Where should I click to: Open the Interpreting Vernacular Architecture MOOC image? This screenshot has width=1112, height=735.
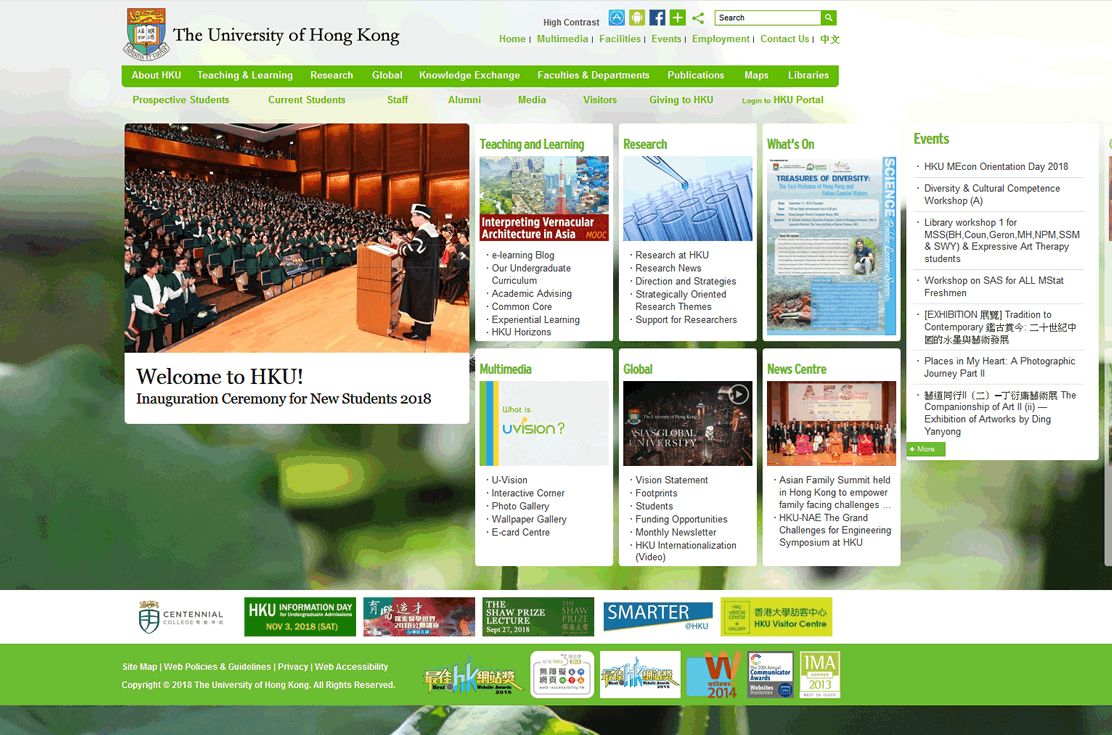tap(544, 199)
